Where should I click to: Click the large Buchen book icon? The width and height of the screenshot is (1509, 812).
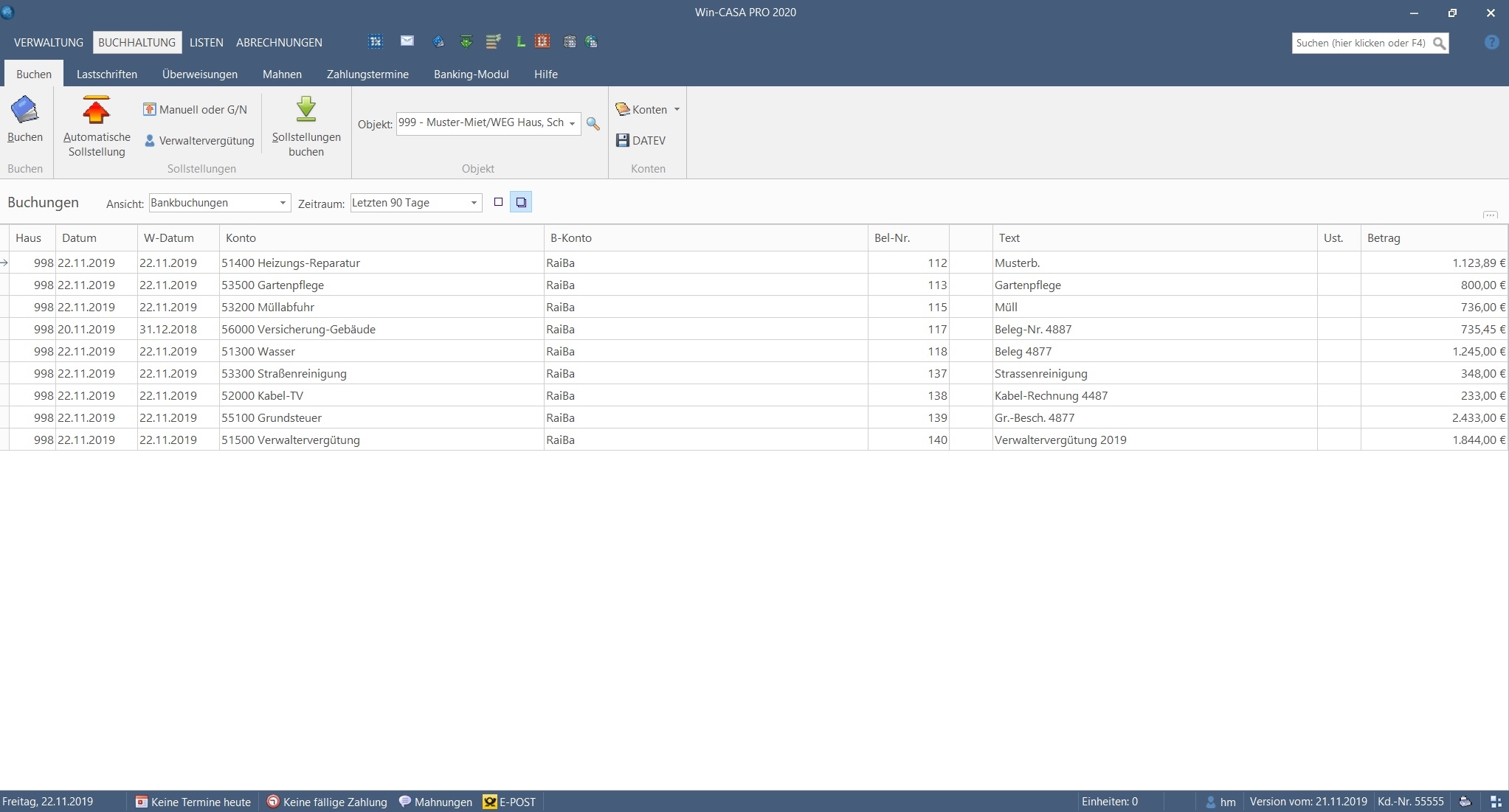tap(24, 111)
